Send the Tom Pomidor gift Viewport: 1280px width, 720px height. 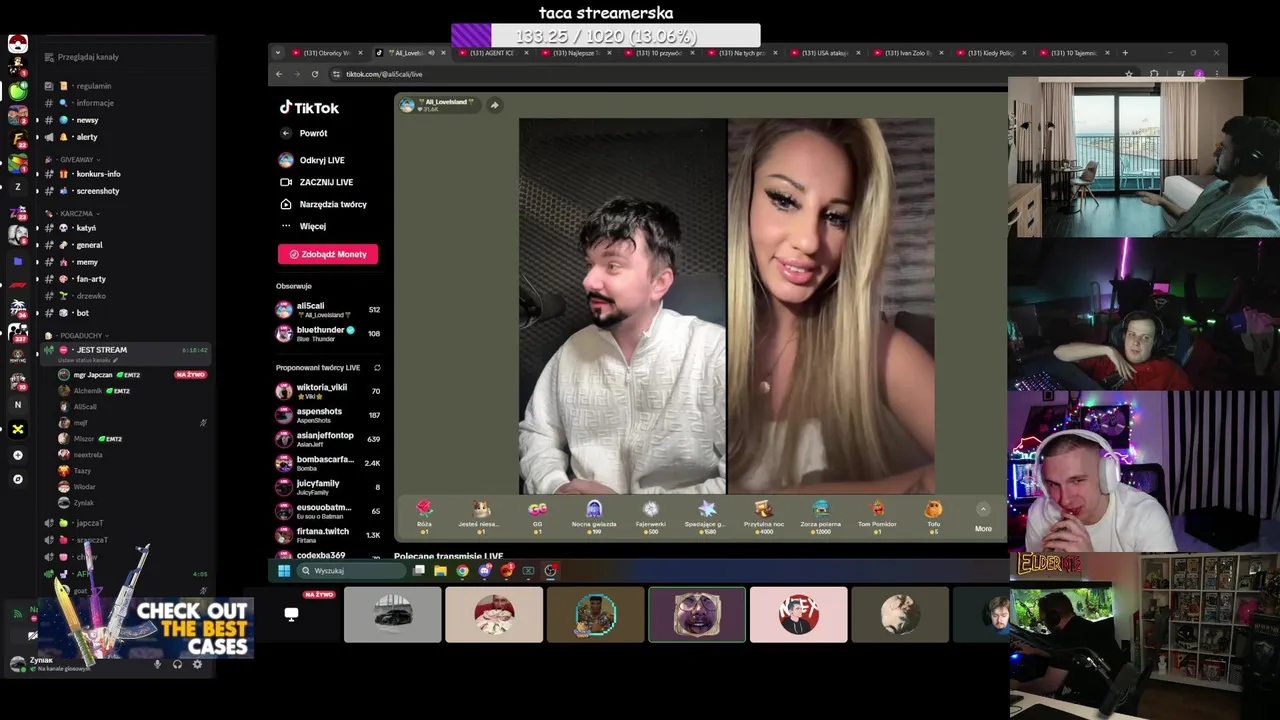click(x=877, y=515)
